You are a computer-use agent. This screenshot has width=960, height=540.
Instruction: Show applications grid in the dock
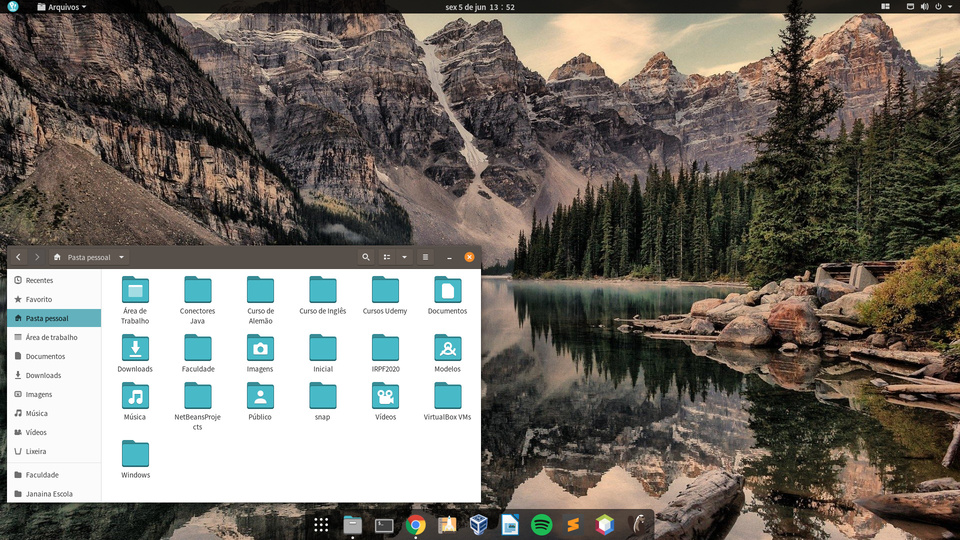321,524
